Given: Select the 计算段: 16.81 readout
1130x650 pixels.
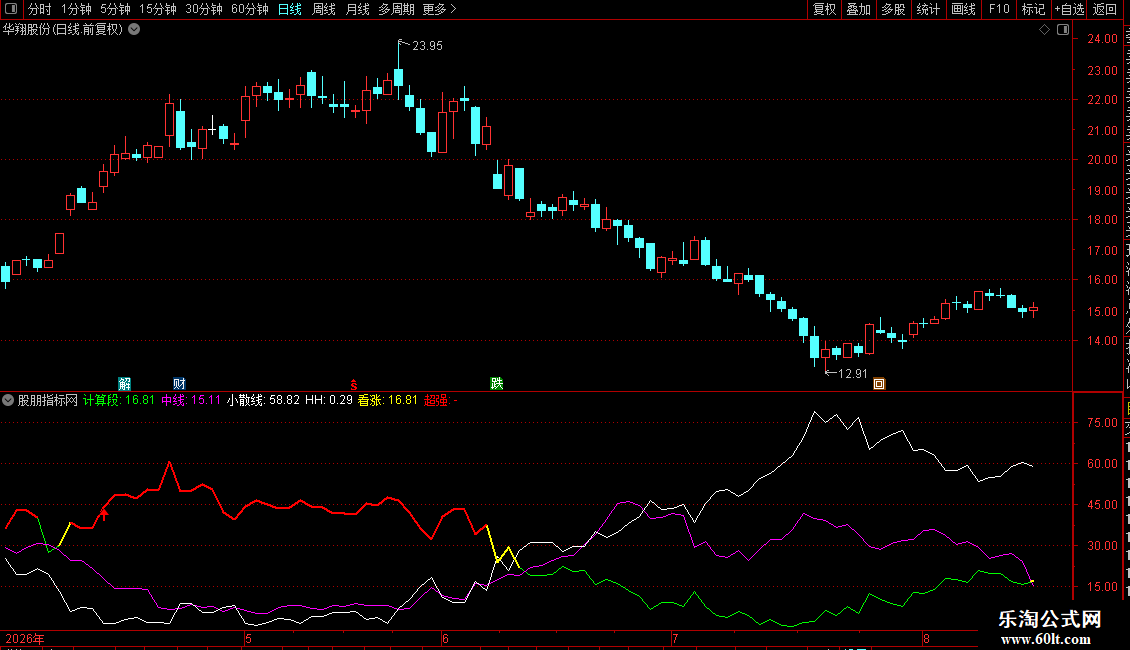Looking at the screenshot, I should (119, 400).
